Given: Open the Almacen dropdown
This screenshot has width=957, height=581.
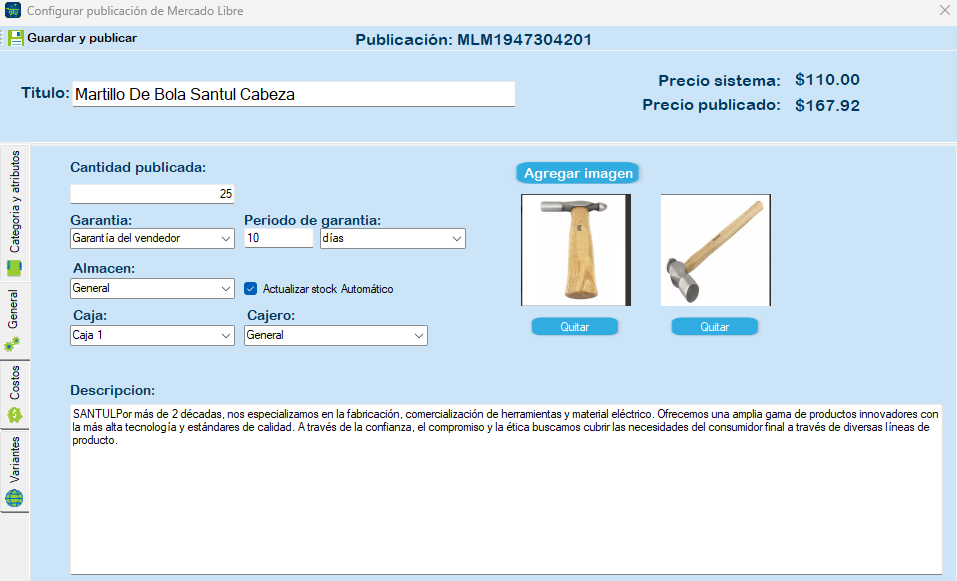Looking at the screenshot, I should (152, 288).
